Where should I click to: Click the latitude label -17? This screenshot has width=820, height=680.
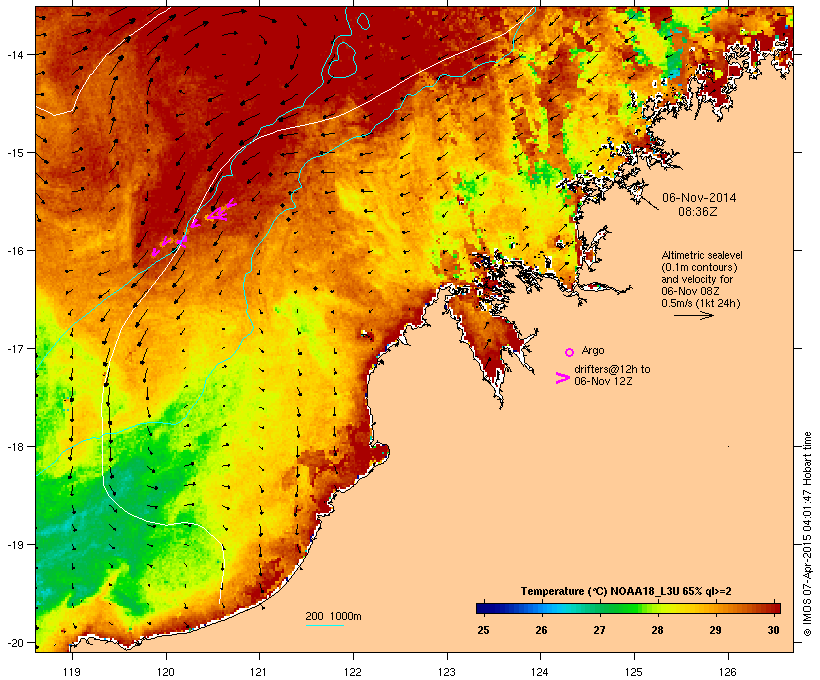[15, 348]
